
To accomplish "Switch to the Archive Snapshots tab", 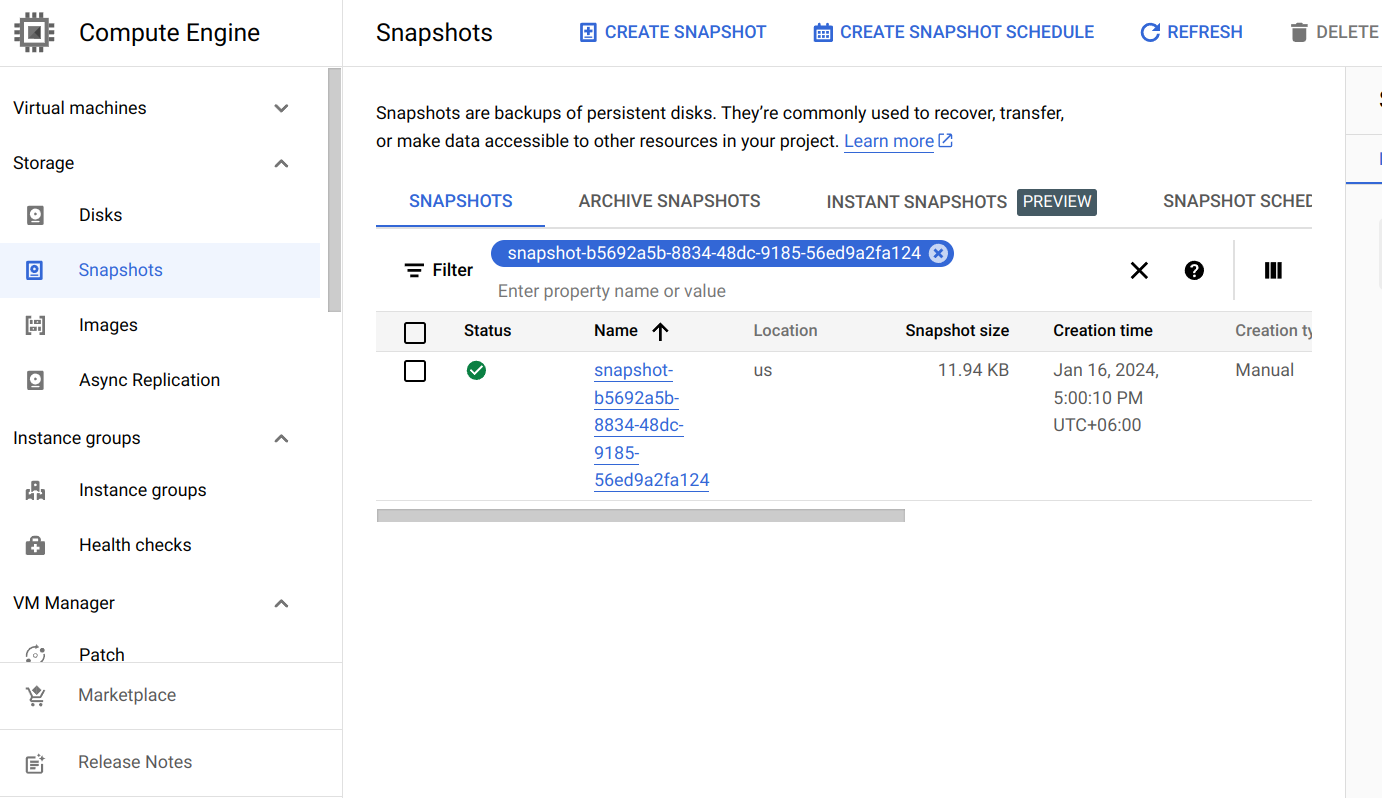I will click(x=668, y=201).
